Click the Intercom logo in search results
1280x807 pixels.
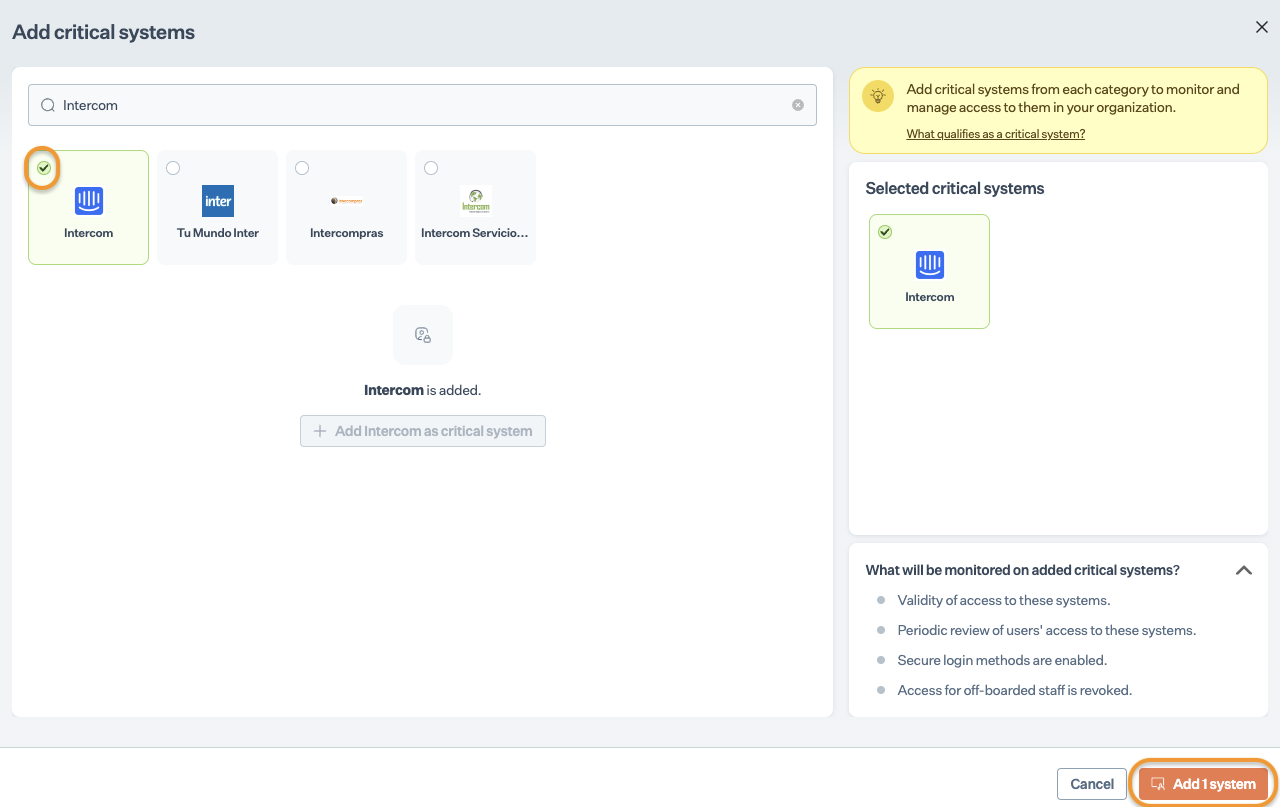click(89, 201)
